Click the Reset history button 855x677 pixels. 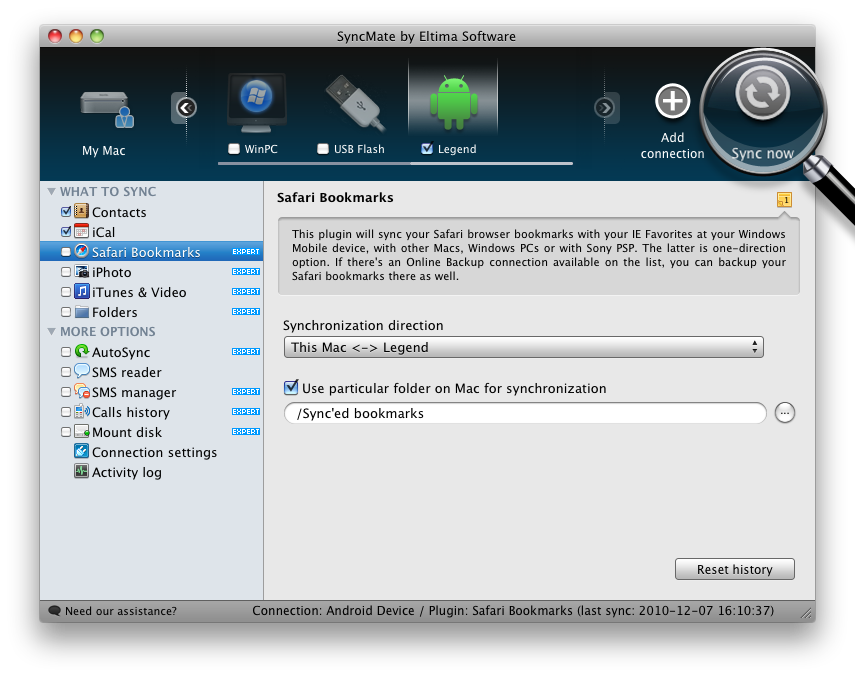point(735,569)
